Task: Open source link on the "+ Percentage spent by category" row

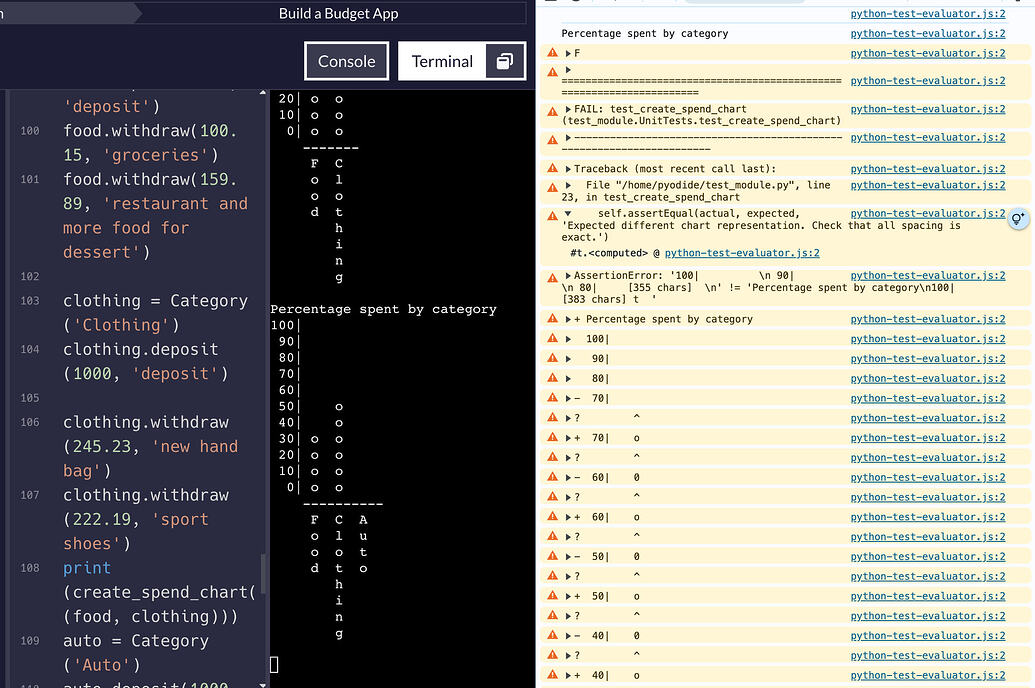Action: click(927, 319)
